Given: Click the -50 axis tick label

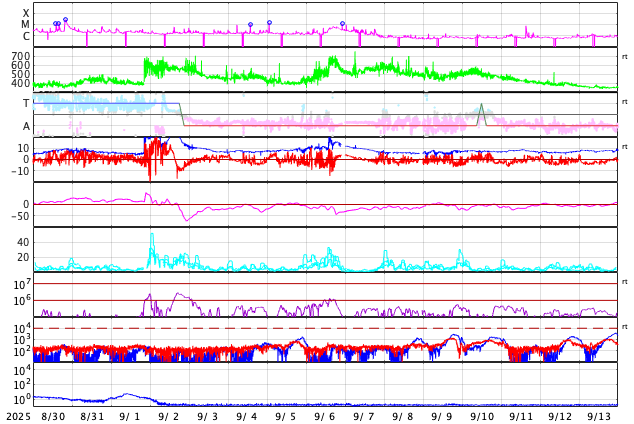Looking at the screenshot, I should [x=18, y=216].
